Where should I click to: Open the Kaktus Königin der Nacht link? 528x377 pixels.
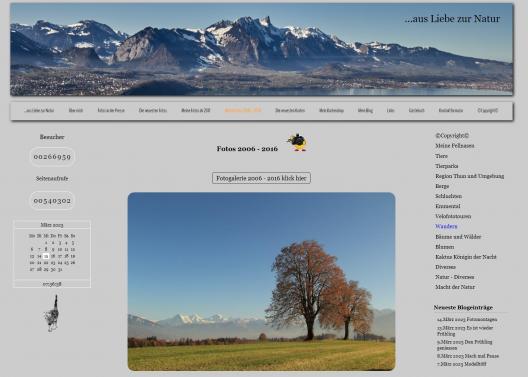pyautogui.click(x=466, y=257)
